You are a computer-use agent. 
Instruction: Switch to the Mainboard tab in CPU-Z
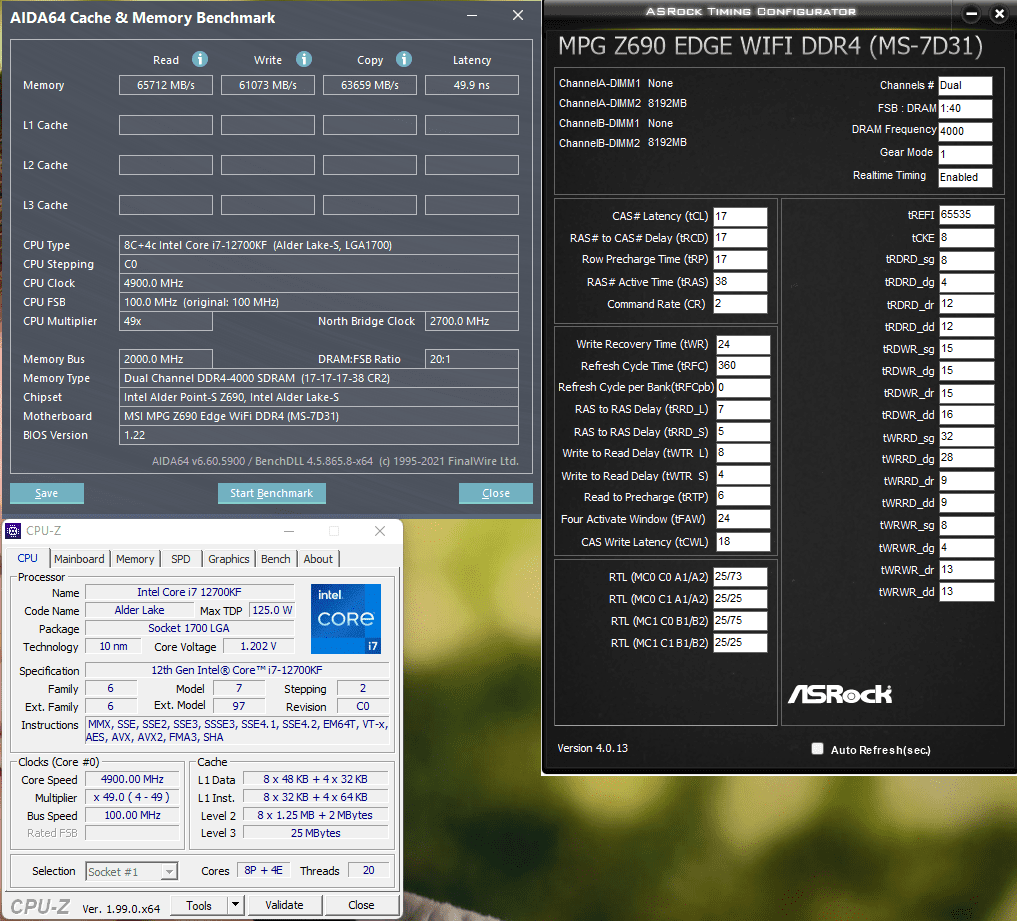tap(79, 559)
